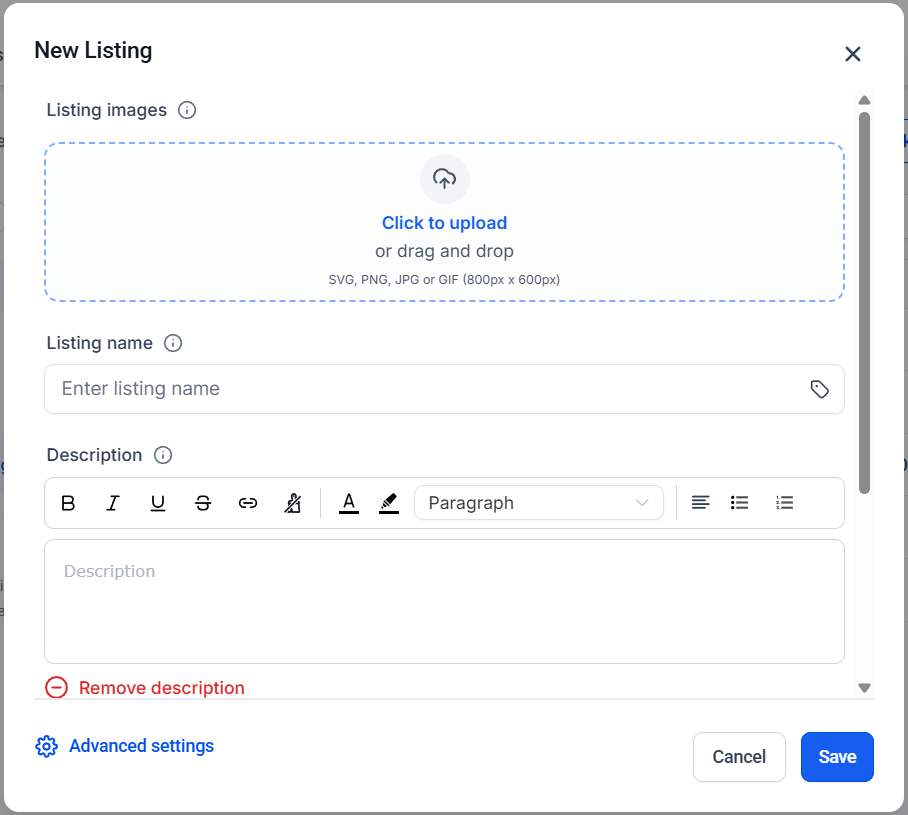Show info tooltip for Listing images
The image size is (908, 815).
click(x=186, y=110)
